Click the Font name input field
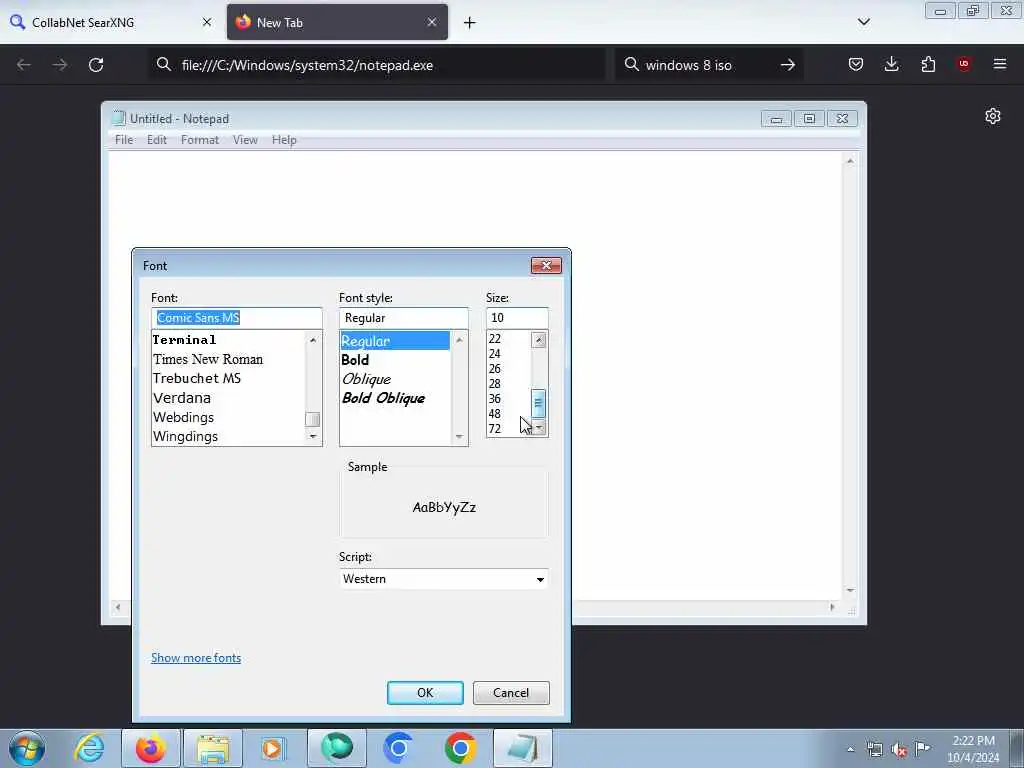The width and height of the screenshot is (1024, 768). pos(236,318)
